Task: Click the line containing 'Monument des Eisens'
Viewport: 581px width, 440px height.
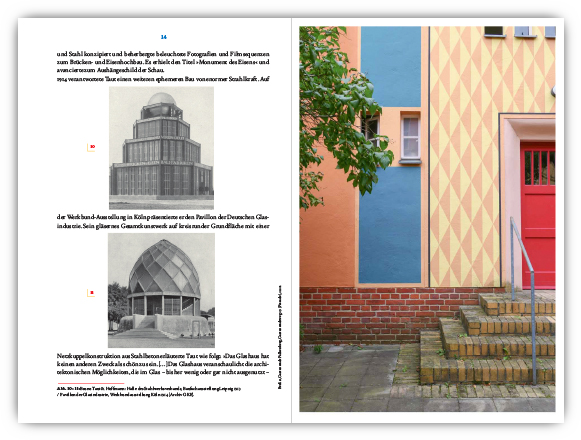Action: click(163, 62)
